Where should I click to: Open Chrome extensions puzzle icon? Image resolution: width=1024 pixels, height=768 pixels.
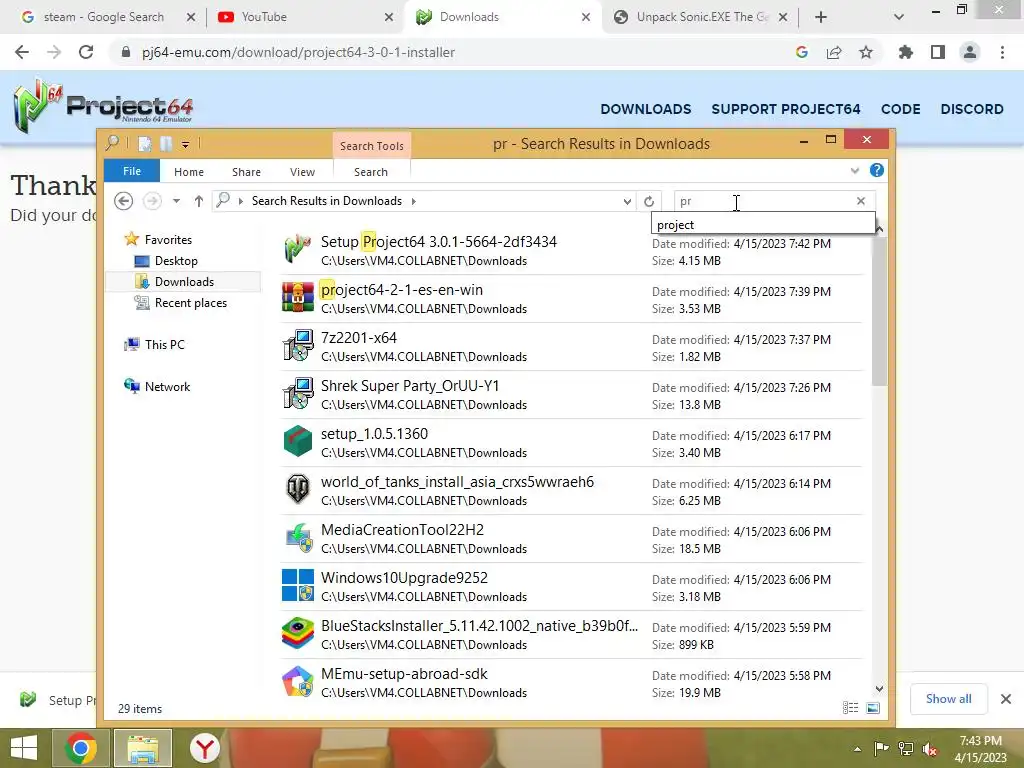pos(906,52)
